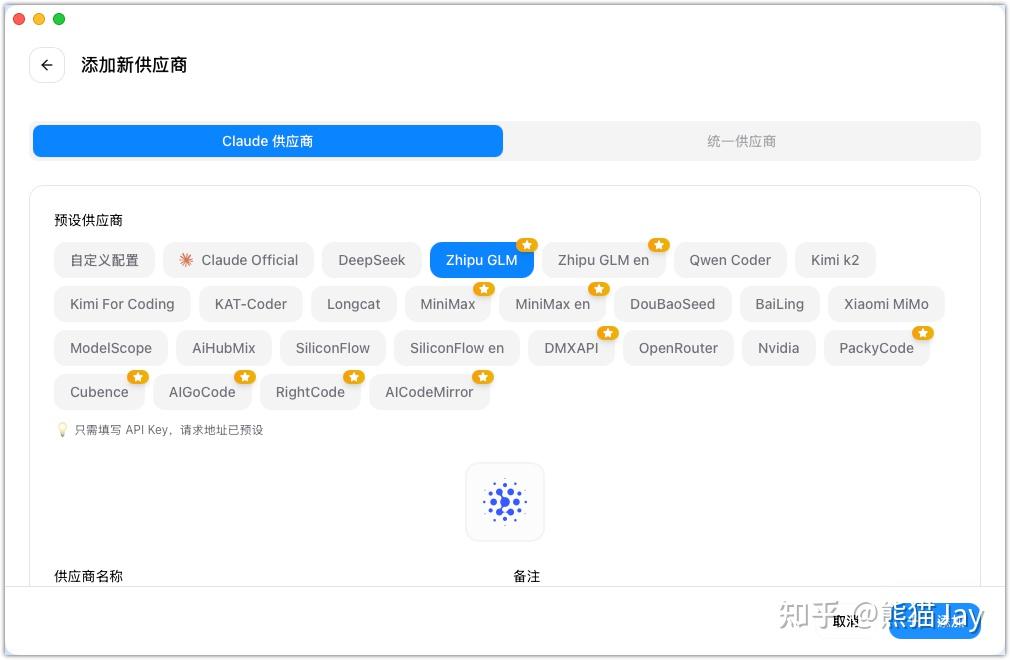
Task: Select the MiniMax en preset
Action: 553,304
